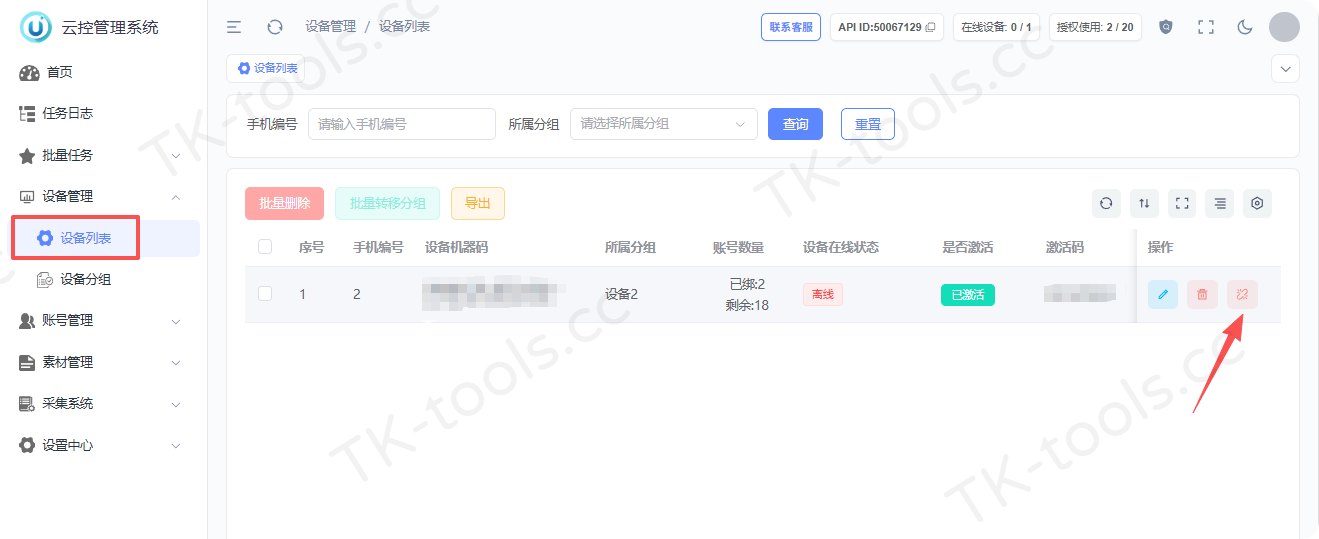Expand the 素材管理 menu chevron
The width and height of the screenshot is (1319, 539).
click(176, 363)
